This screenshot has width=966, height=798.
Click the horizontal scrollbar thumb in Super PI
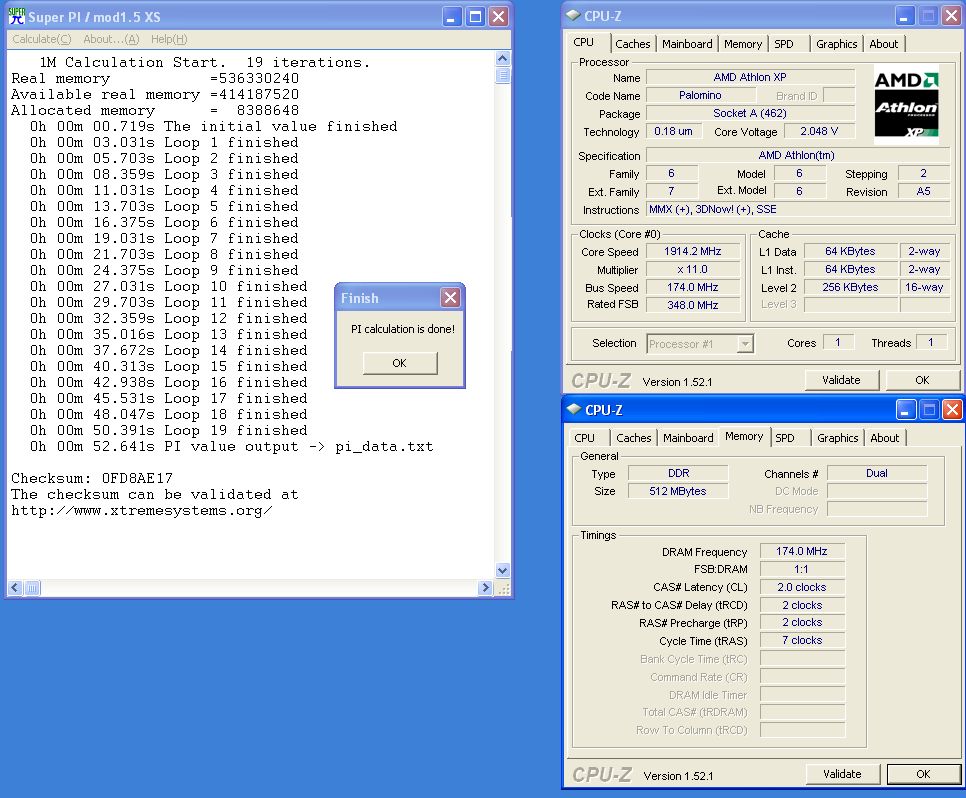[x=32, y=587]
